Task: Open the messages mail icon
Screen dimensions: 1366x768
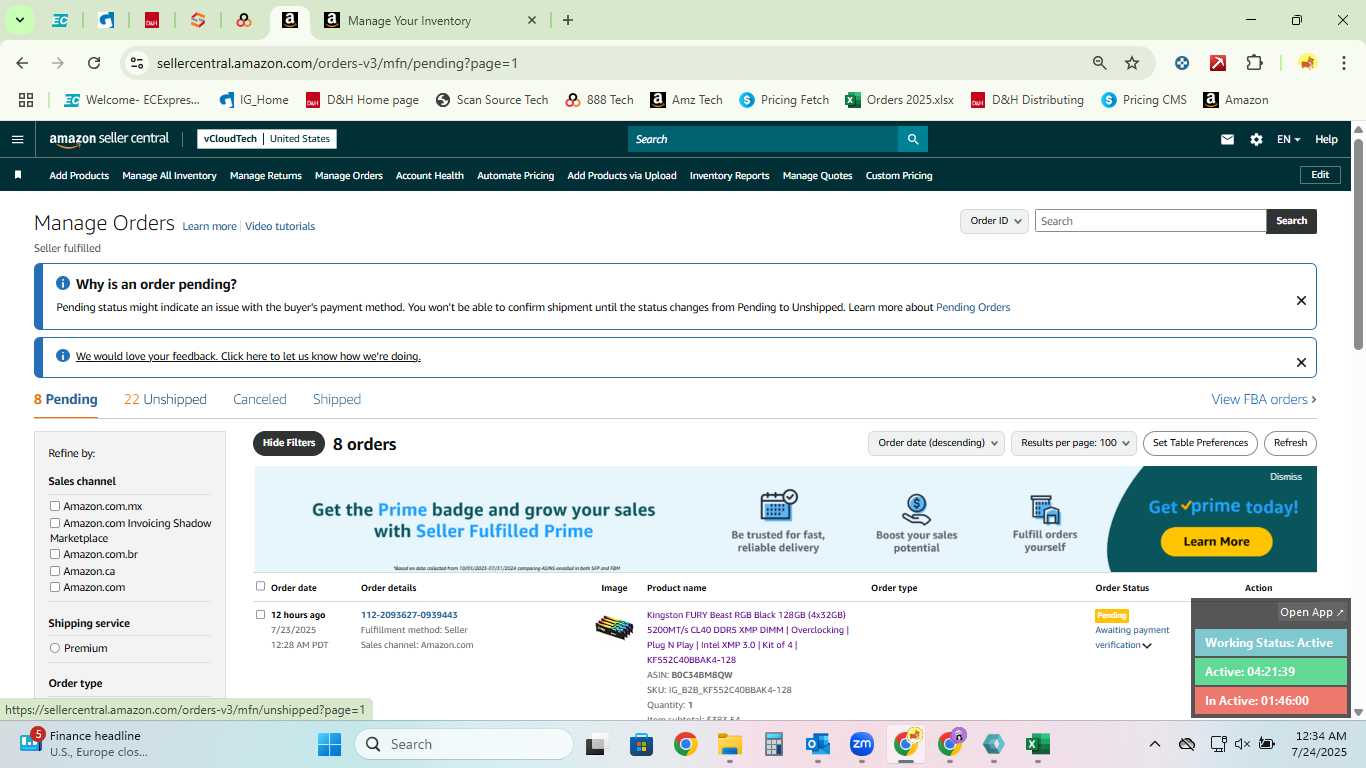Action: point(1227,139)
